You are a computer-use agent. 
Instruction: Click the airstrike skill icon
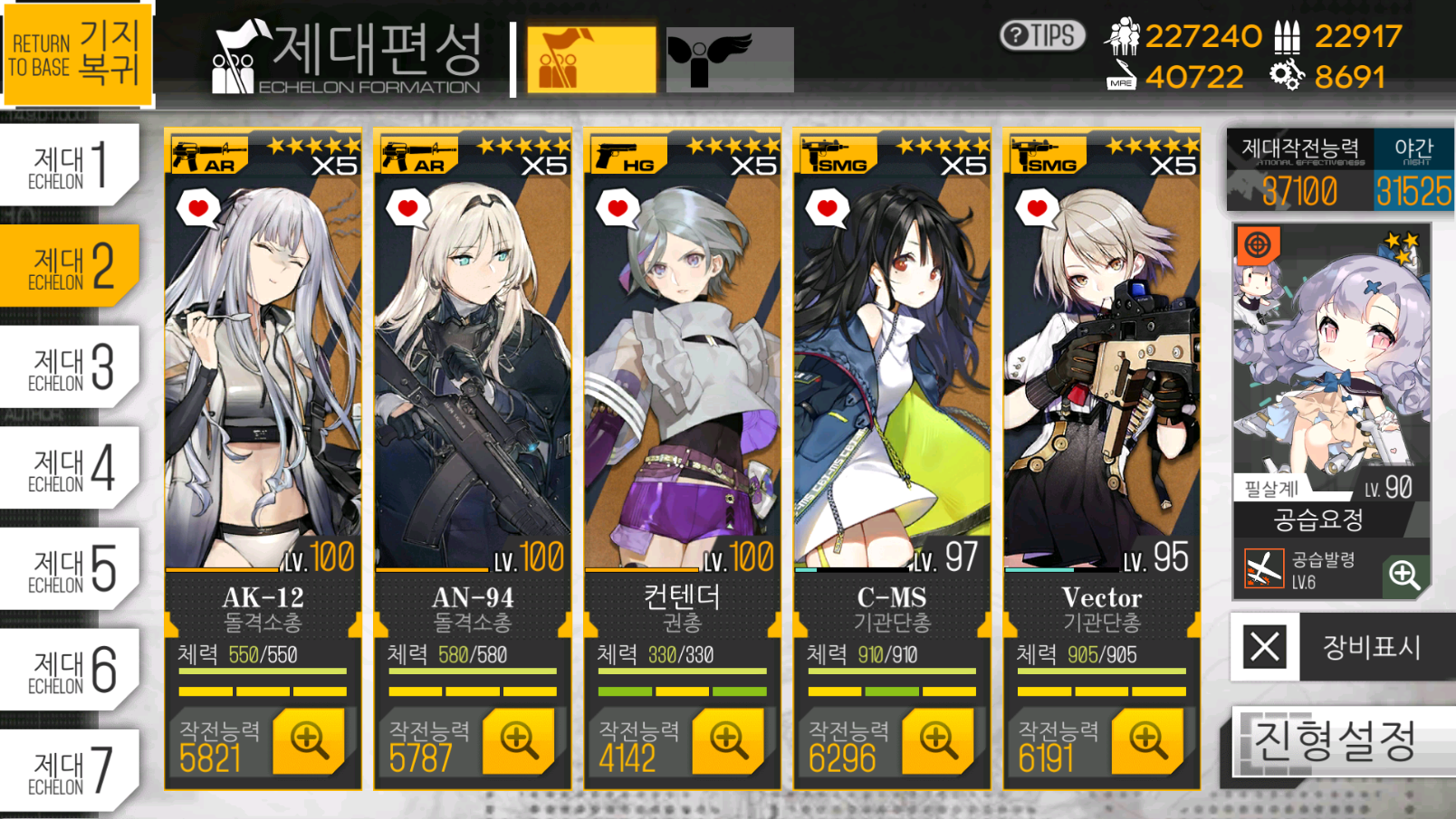(1264, 569)
